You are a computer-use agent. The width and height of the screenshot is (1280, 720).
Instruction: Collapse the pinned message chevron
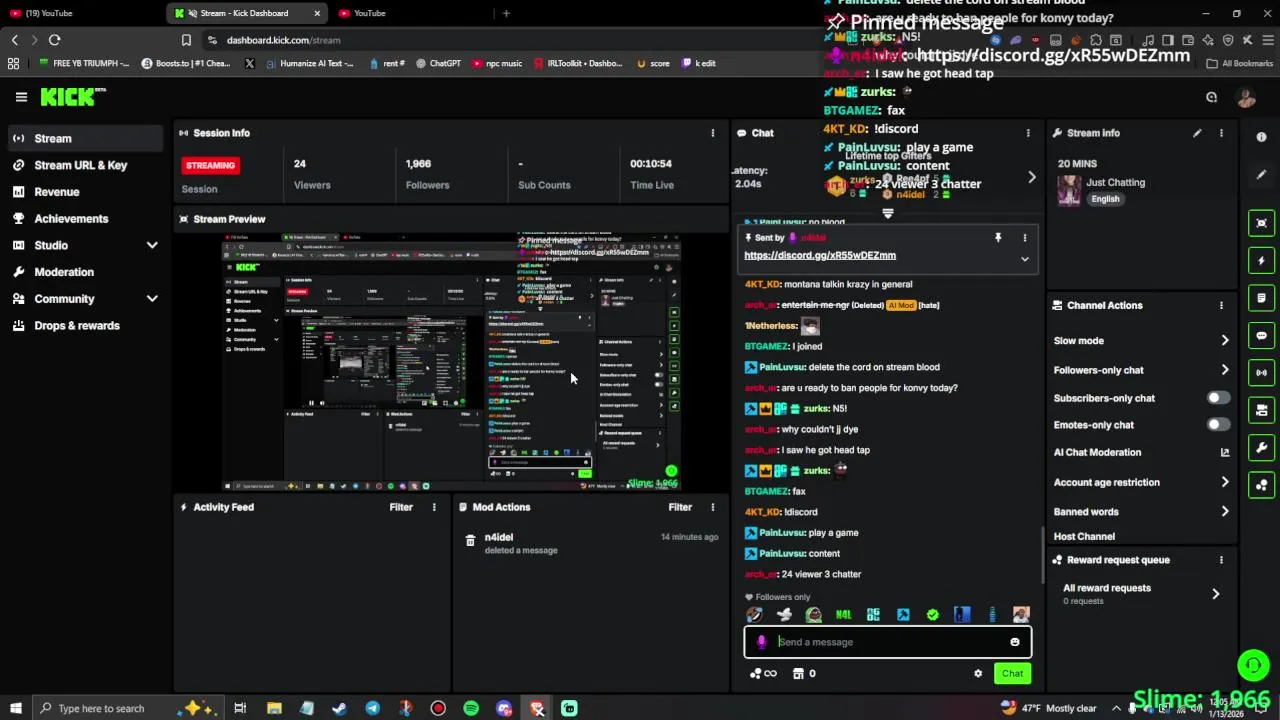[1024, 259]
